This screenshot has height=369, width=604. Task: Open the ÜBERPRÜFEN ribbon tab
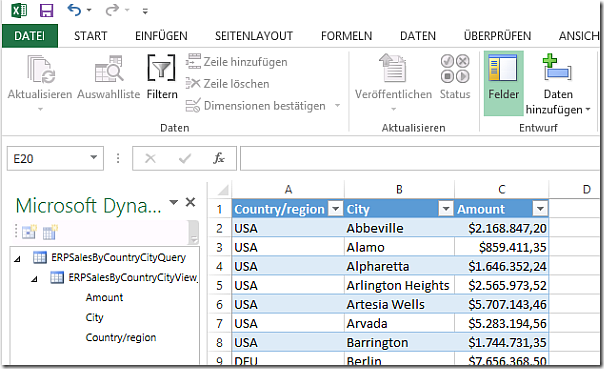coord(497,36)
